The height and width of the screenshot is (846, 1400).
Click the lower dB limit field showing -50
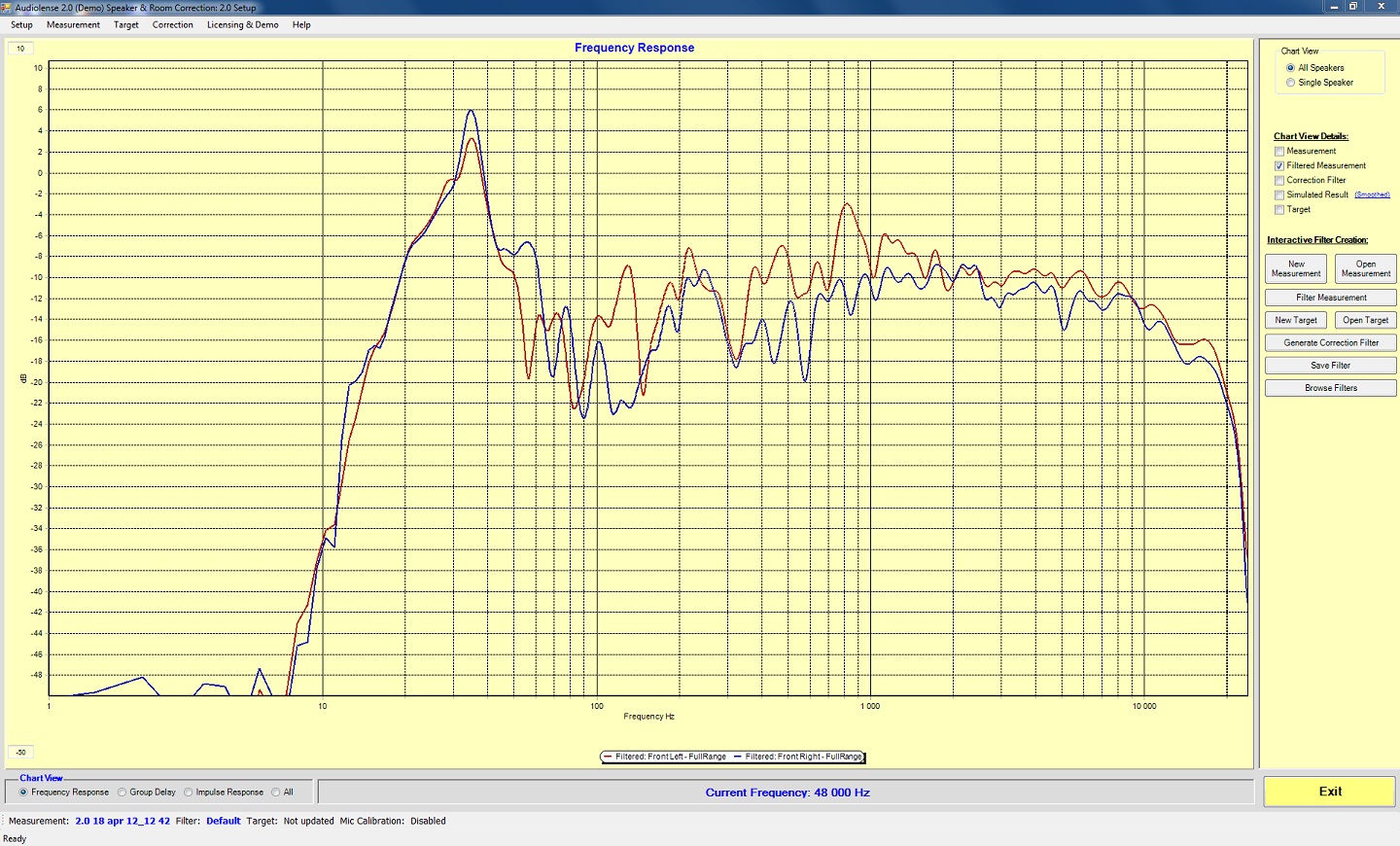(20, 752)
